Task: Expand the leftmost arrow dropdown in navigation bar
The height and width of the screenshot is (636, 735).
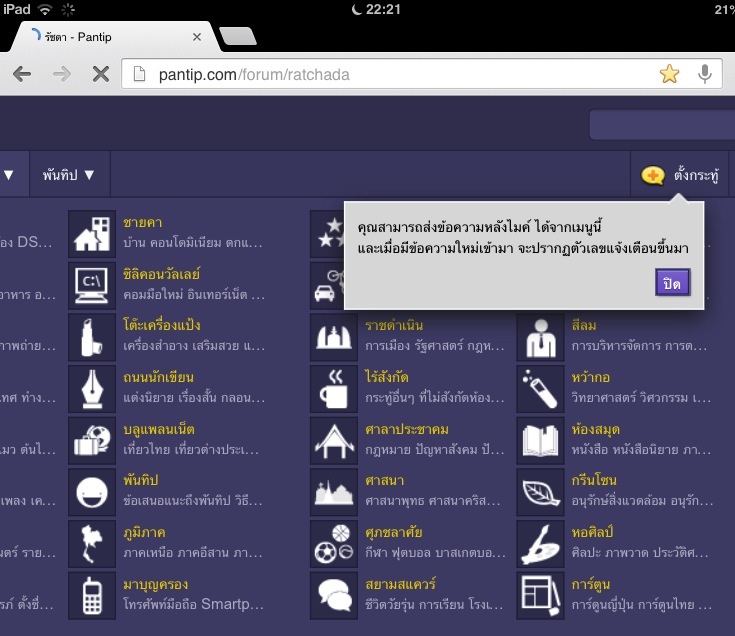Action: tap(8, 174)
